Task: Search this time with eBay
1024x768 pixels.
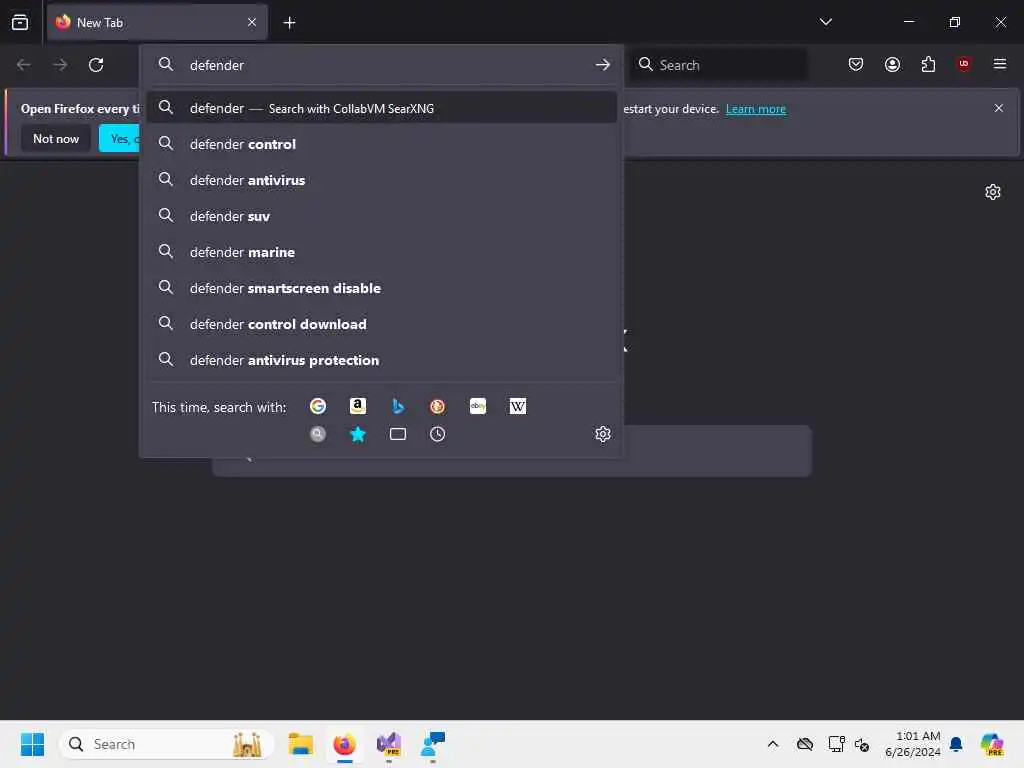Action: tap(477, 406)
